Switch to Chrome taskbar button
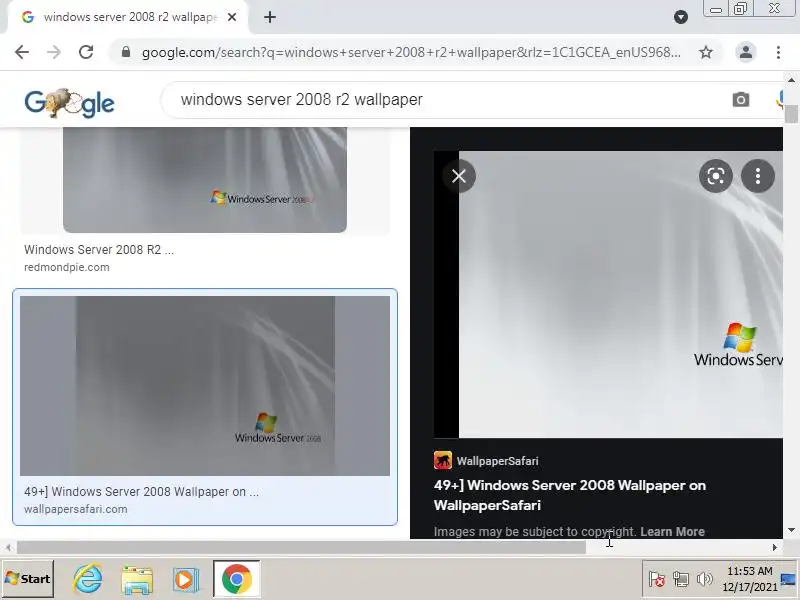Viewport: 800px width, 600px height. (237, 579)
